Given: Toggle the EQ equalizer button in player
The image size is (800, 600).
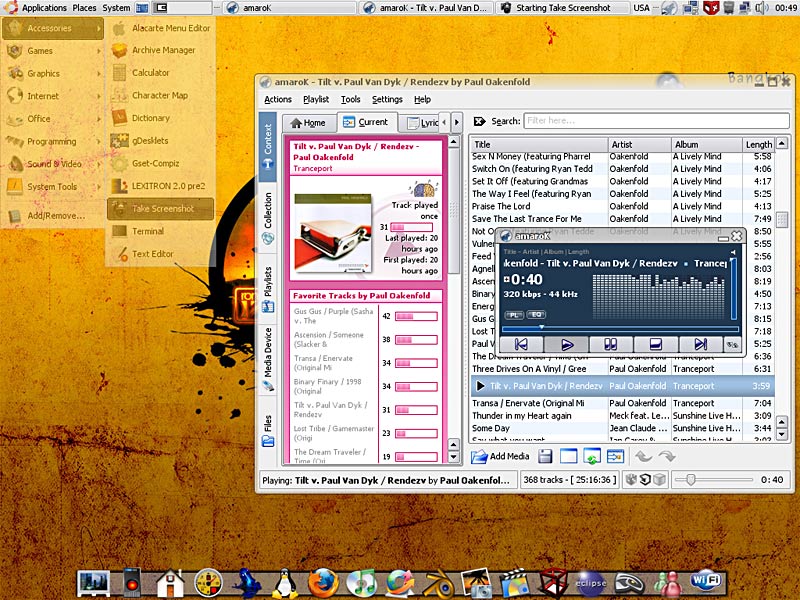Looking at the screenshot, I should click(536, 315).
